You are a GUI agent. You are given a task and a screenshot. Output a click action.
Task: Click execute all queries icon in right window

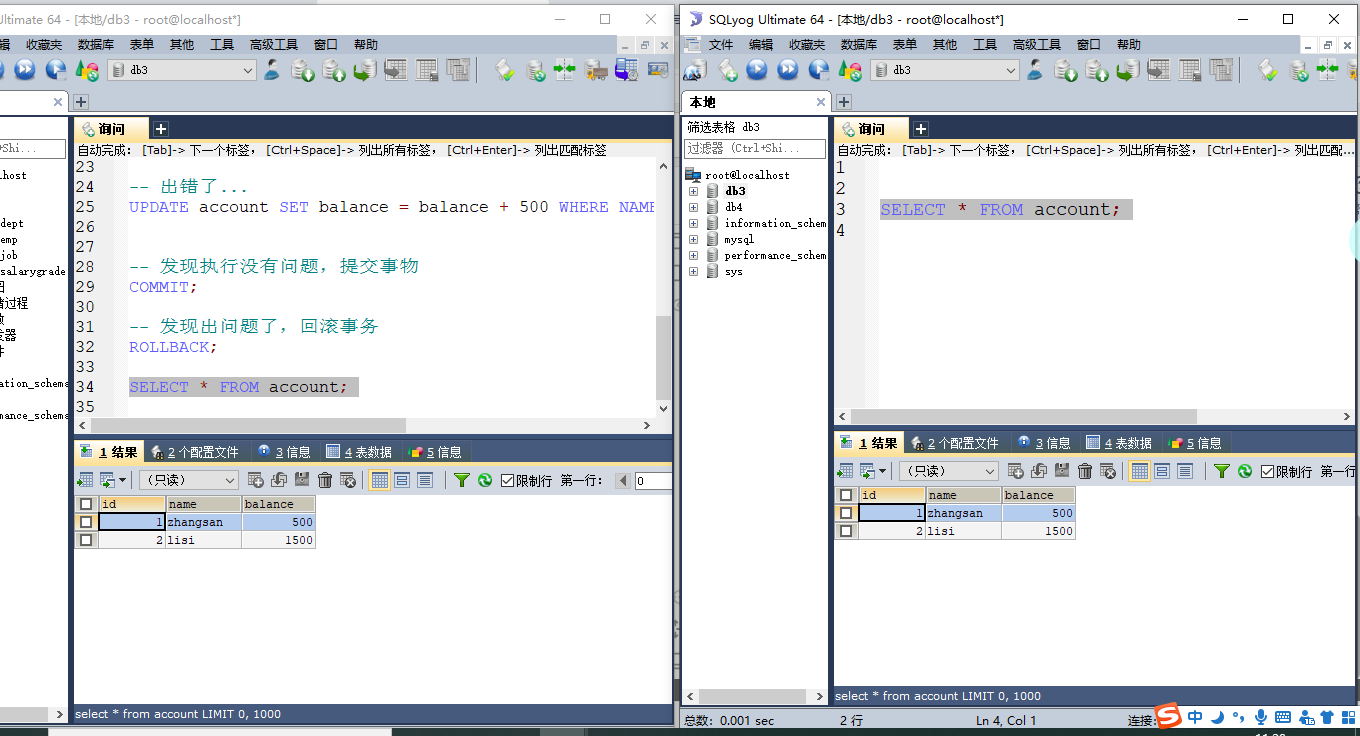pyautogui.click(x=788, y=70)
